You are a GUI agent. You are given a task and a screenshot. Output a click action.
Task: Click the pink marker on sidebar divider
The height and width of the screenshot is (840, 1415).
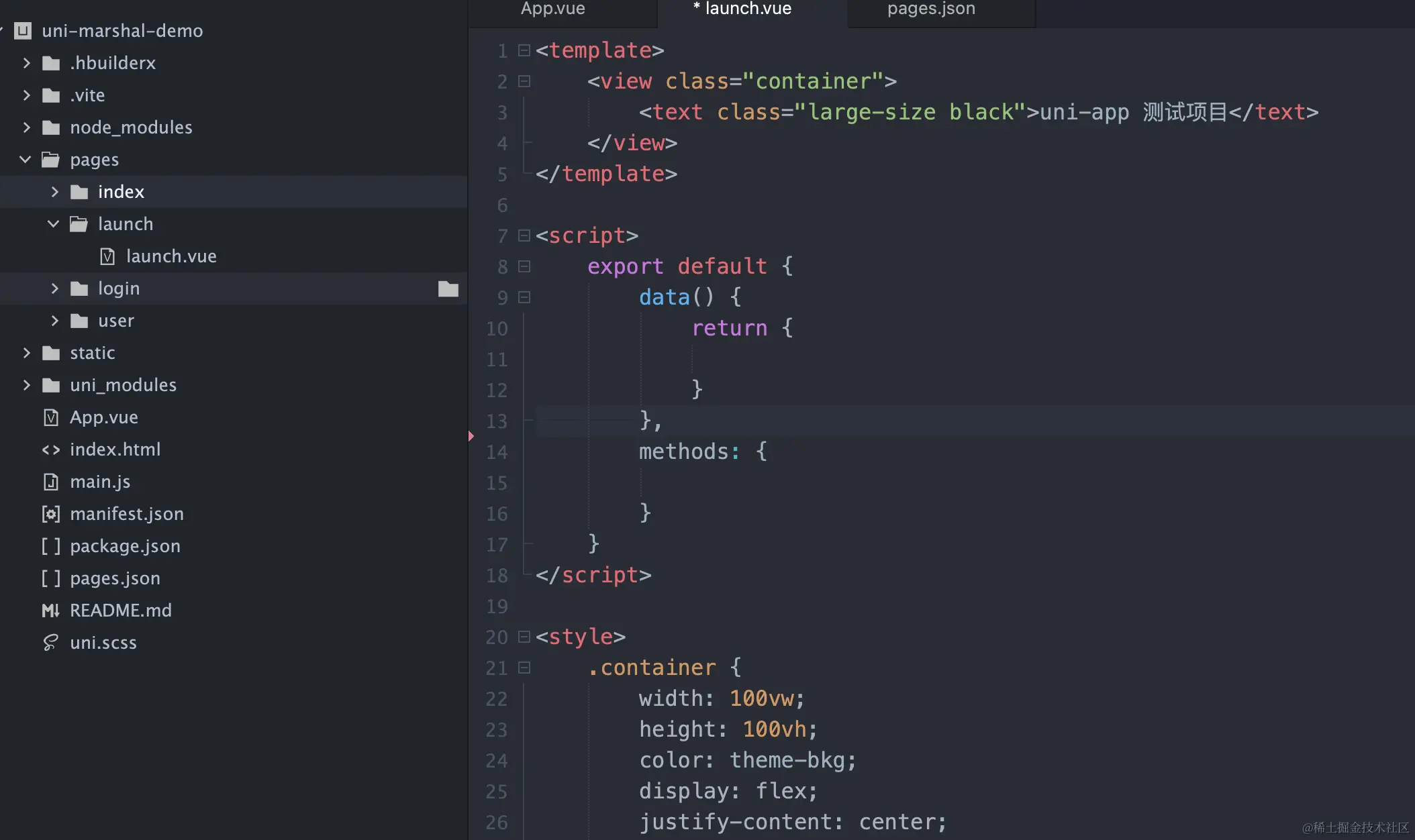[x=471, y=436]
